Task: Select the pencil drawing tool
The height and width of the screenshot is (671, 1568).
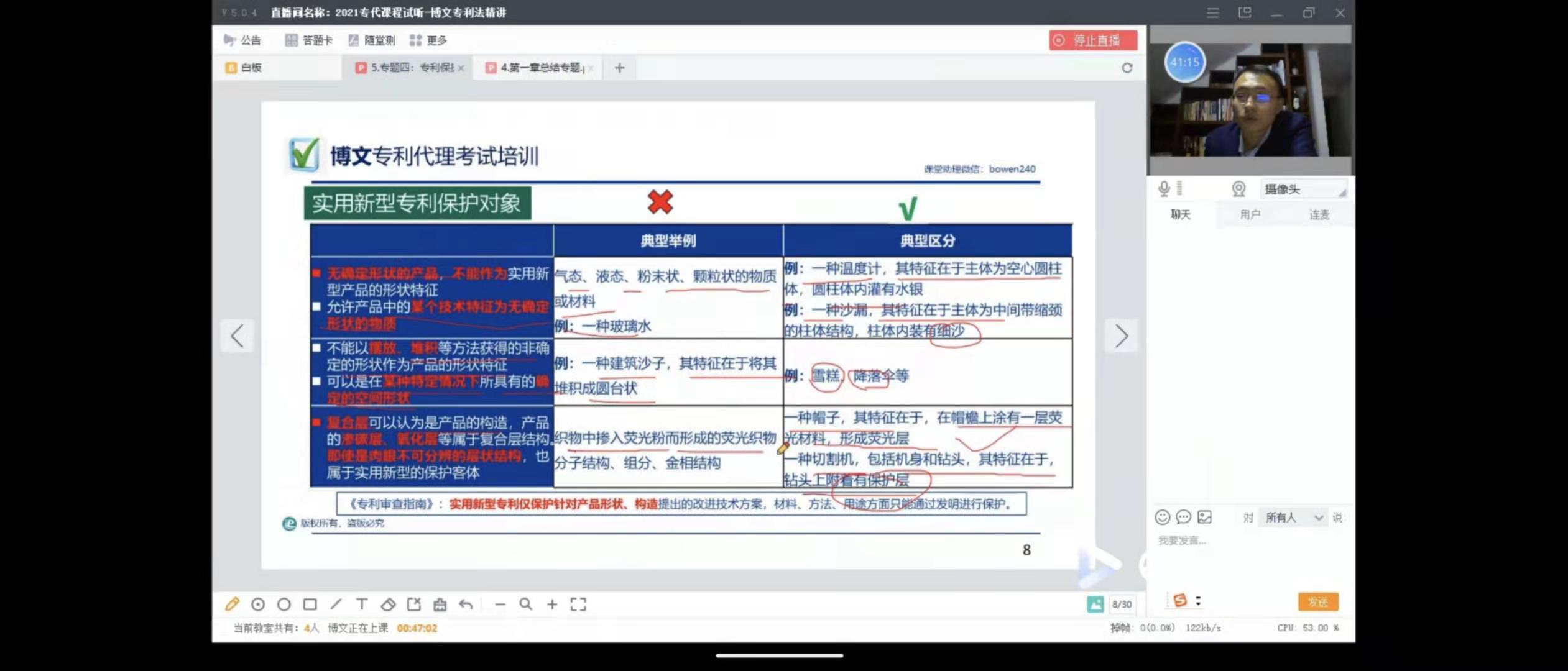Action: click(232, 604)
